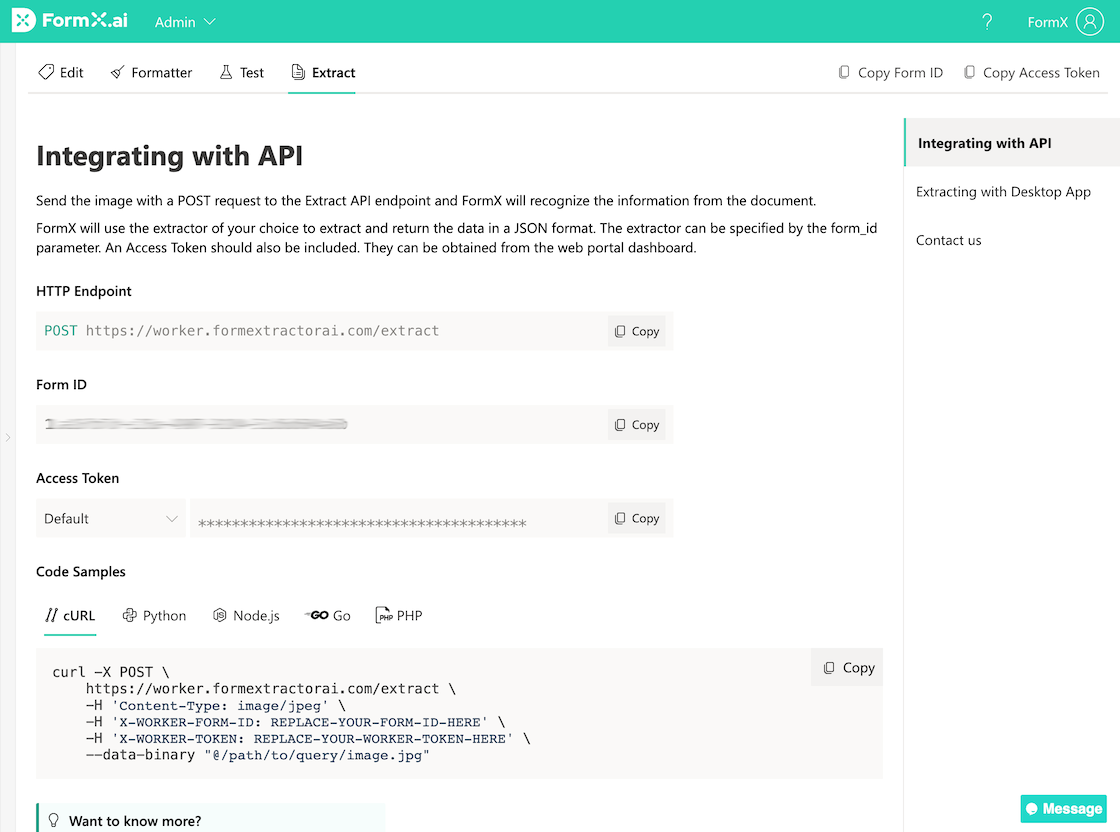Click Copy Access Token button

(x=1031, y=72)
